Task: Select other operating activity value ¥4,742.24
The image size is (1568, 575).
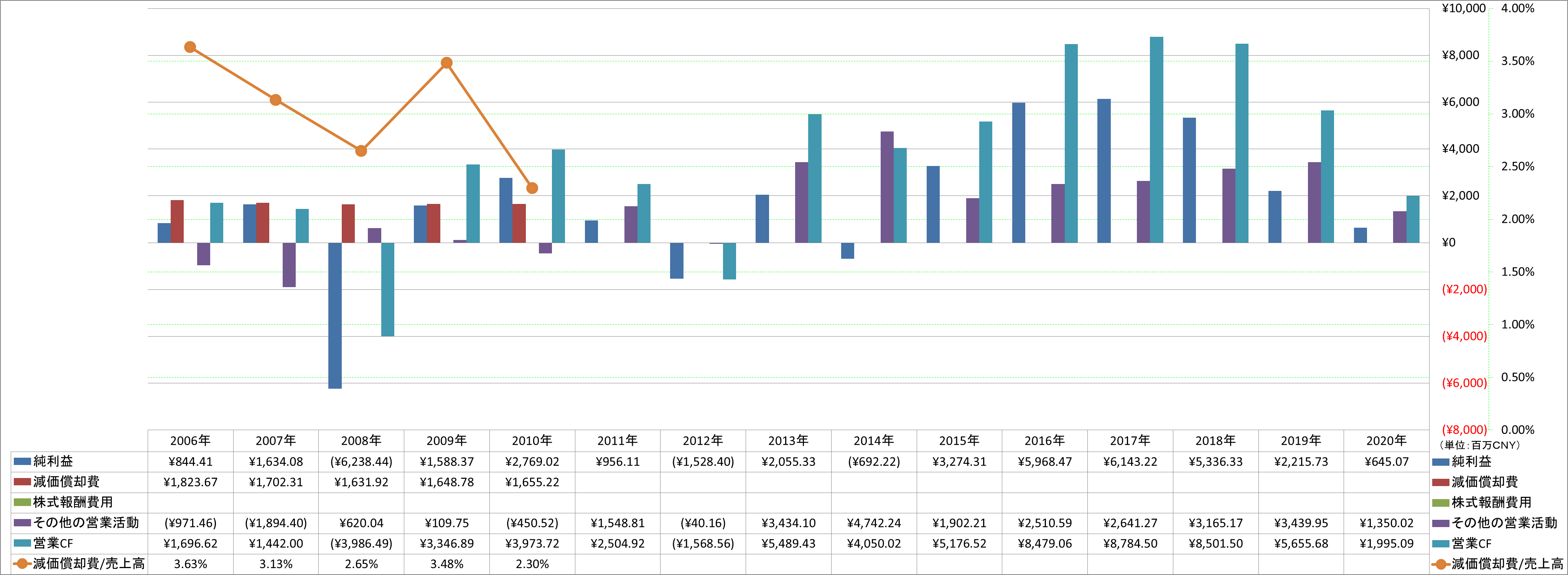Action: pos(873,523)
